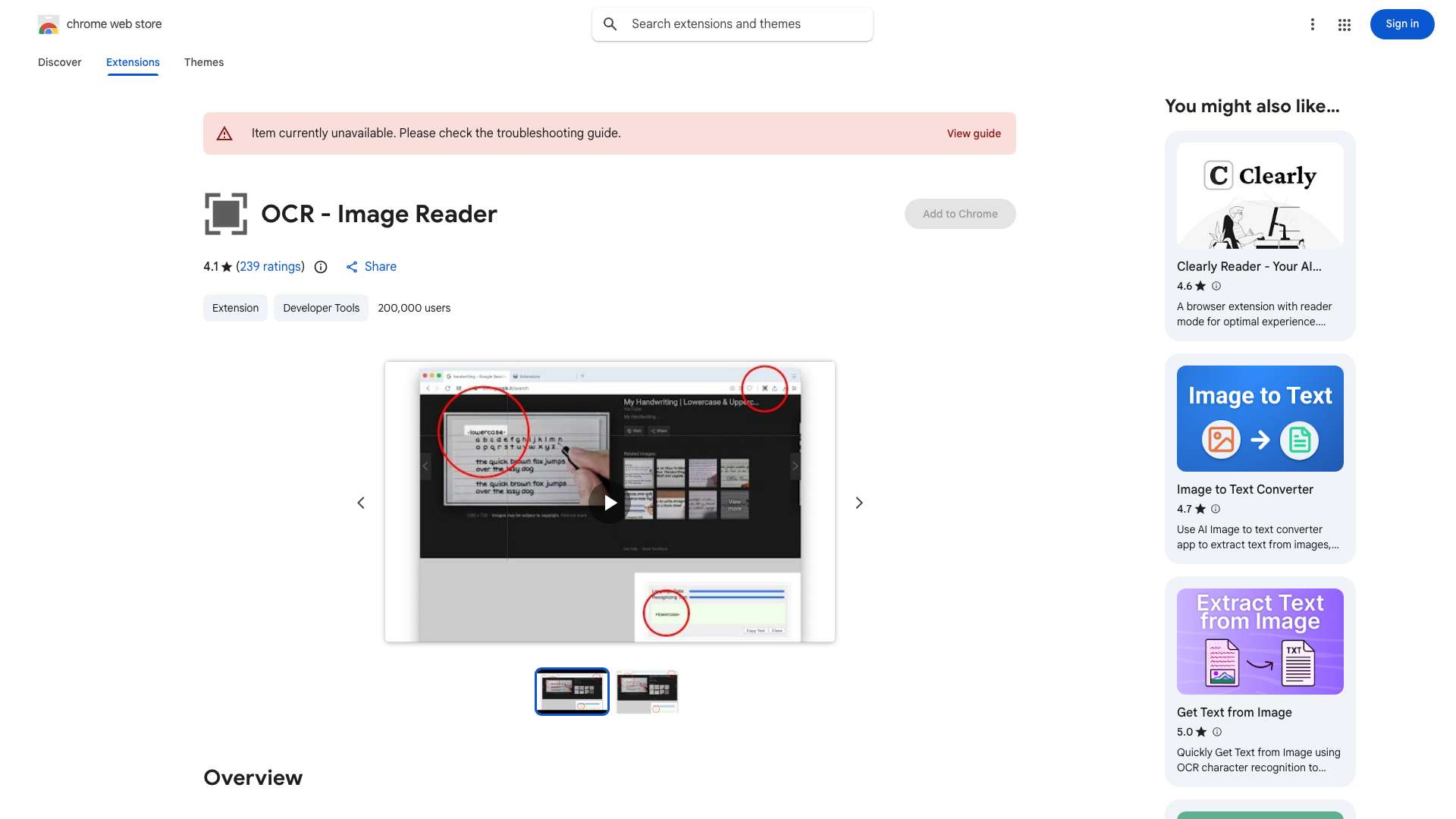Image resolution: width=1456 pixels, height=819 pixels.
Task: Click the search magnifier icon
Action: (x=610, y=24)
